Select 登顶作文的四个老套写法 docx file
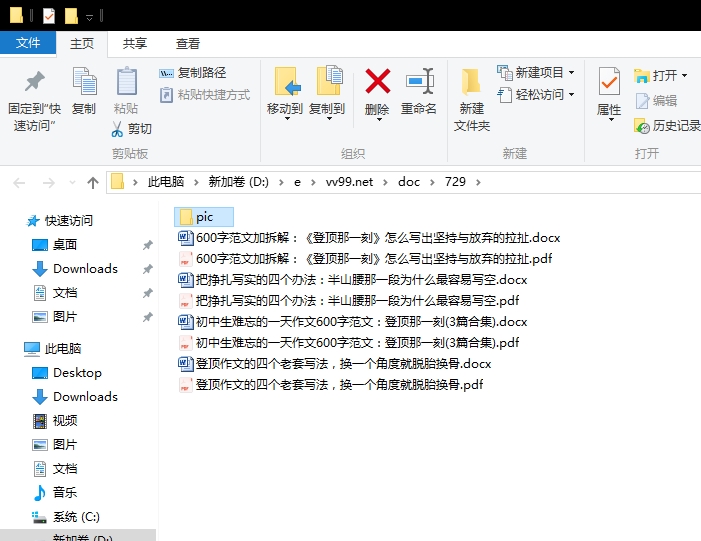701x541 pixels. 335,363
